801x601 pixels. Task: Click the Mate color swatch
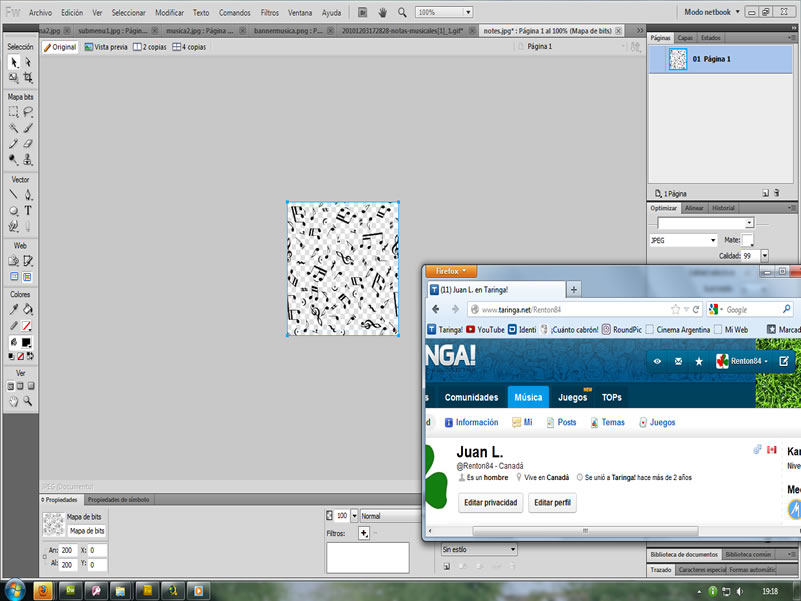[x=747, y=240]
